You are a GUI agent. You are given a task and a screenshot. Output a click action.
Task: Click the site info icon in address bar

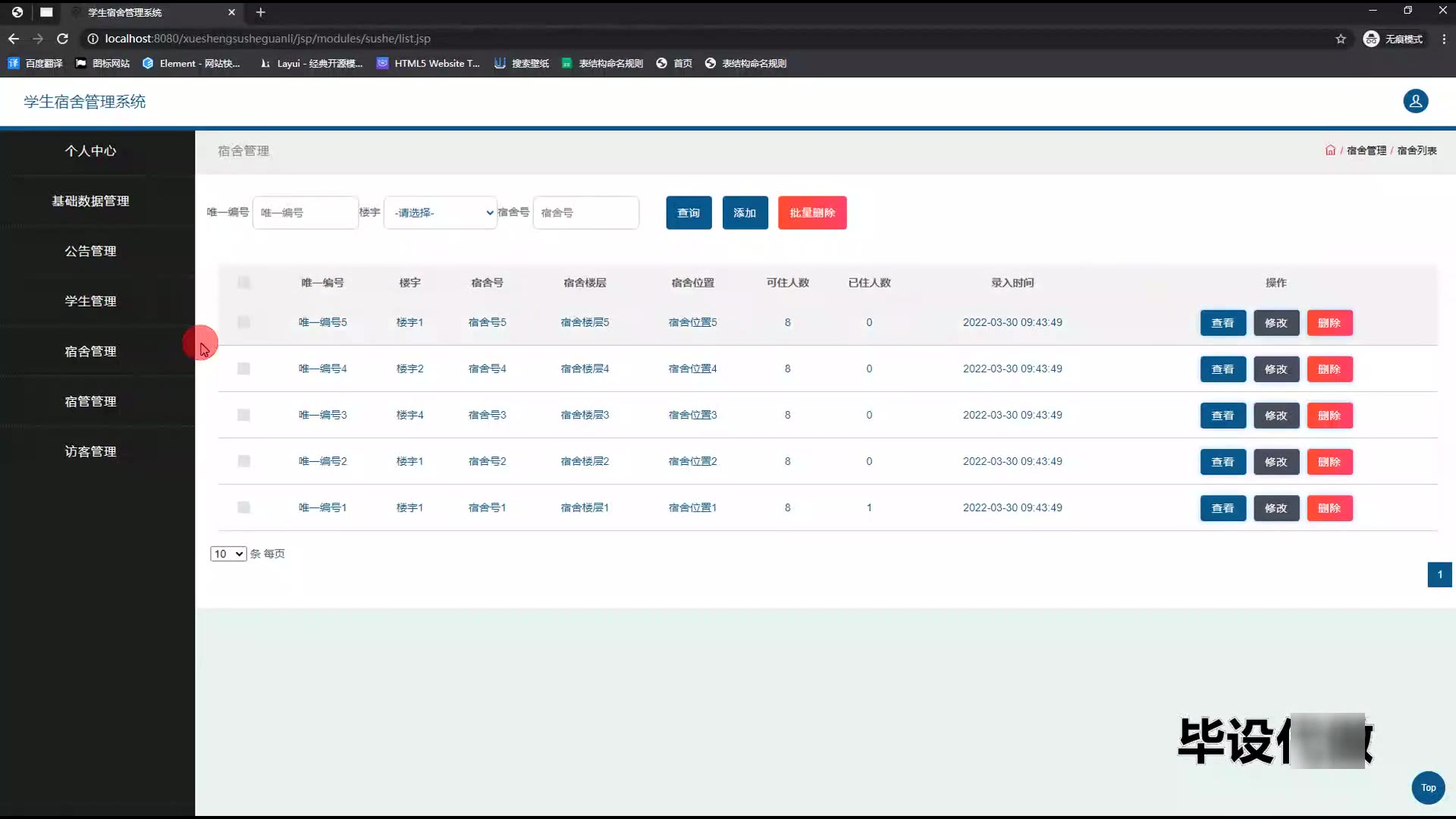[93, 39]
